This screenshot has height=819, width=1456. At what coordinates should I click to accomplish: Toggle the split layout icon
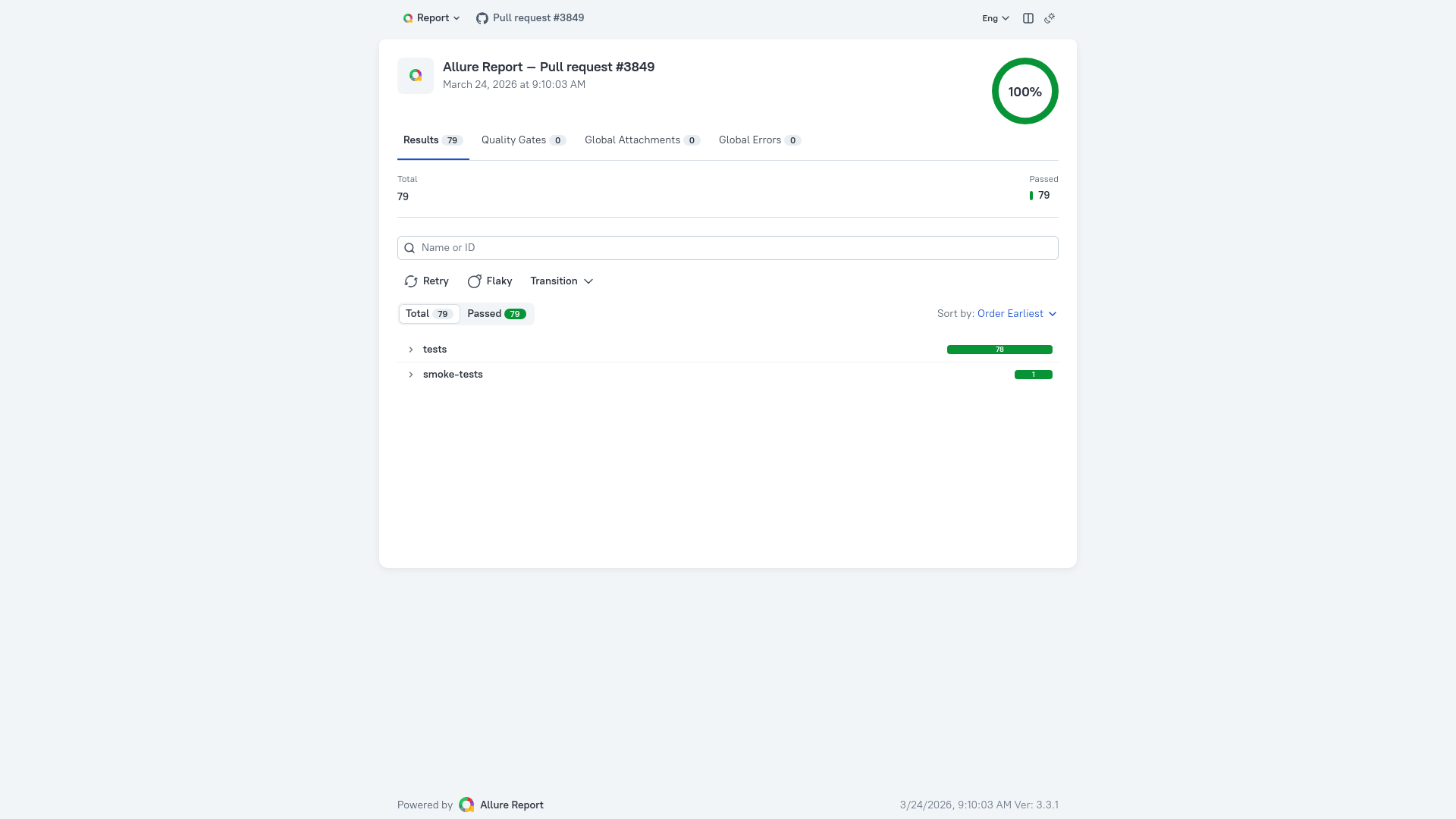click(x=1028, y=18)
